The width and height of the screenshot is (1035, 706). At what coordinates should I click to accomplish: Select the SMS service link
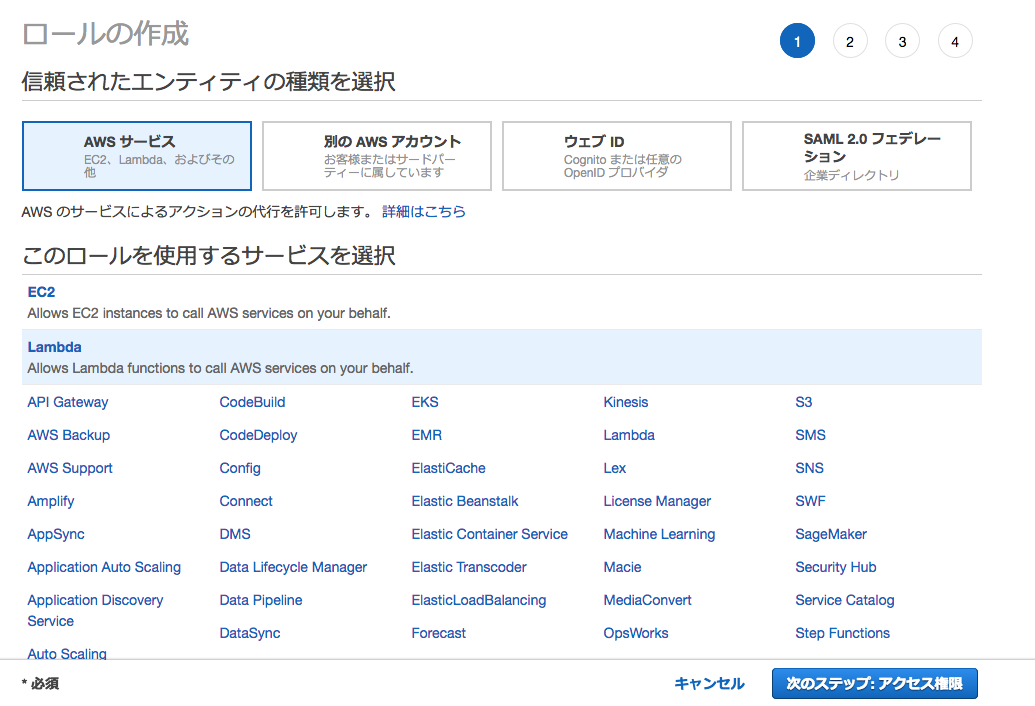(811, 435)
